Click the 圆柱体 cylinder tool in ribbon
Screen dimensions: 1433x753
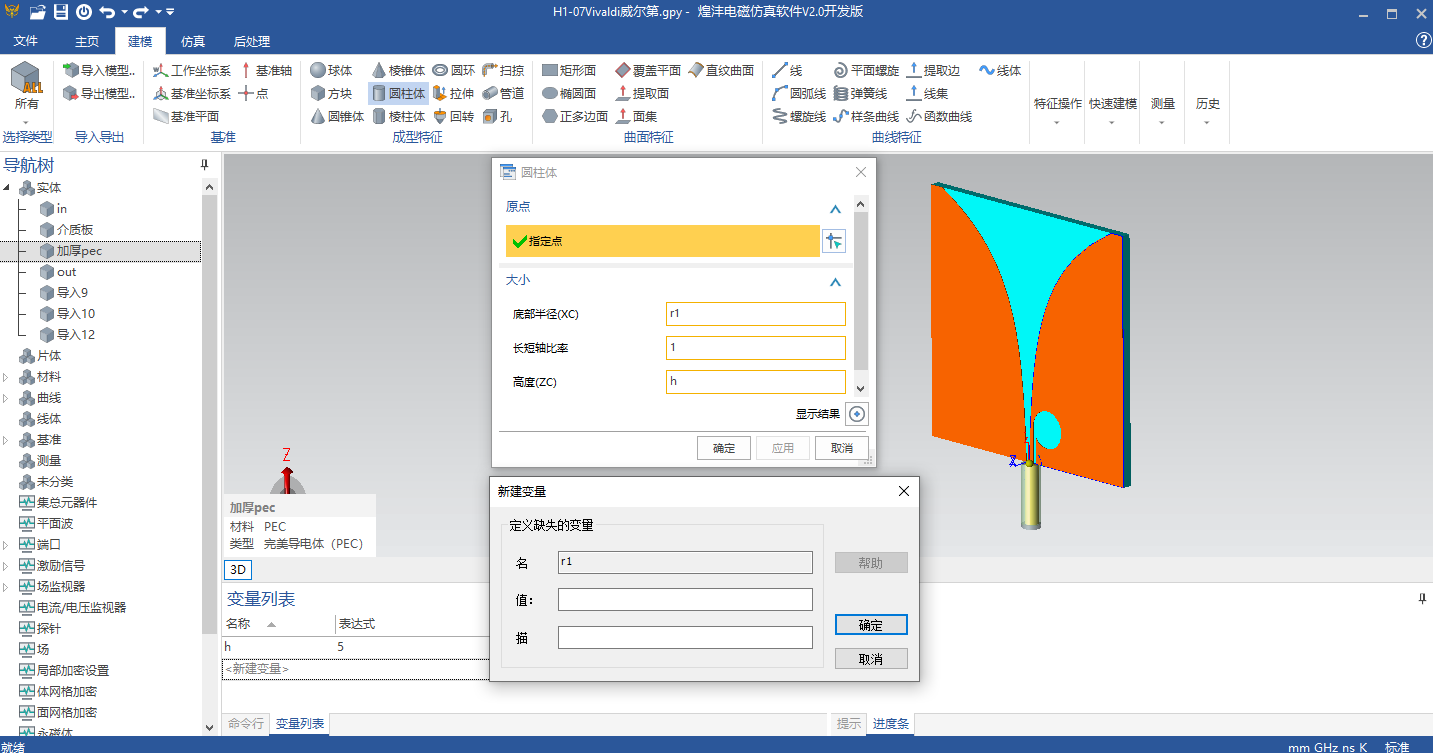click(x=398, y=94)
